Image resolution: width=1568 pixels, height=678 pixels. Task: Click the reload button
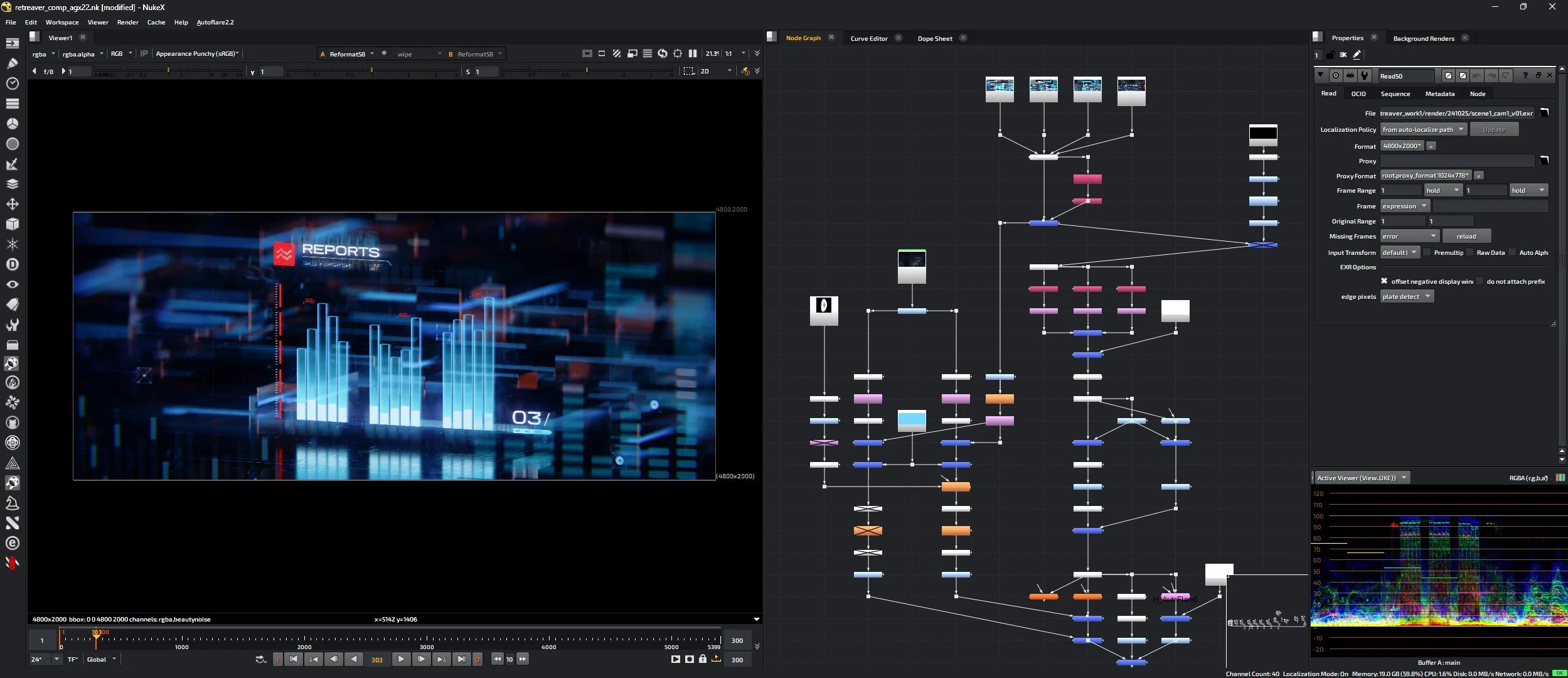point(1466,236)
